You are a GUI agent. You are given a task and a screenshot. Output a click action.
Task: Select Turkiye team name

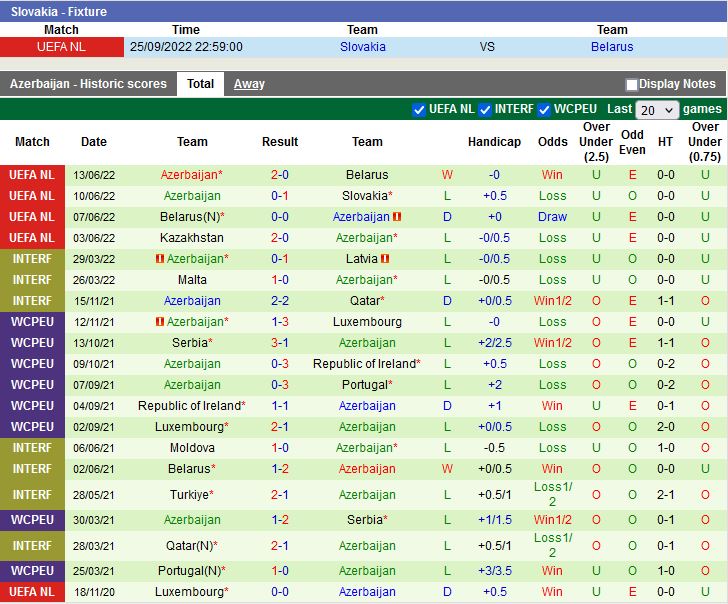(192, 495)
